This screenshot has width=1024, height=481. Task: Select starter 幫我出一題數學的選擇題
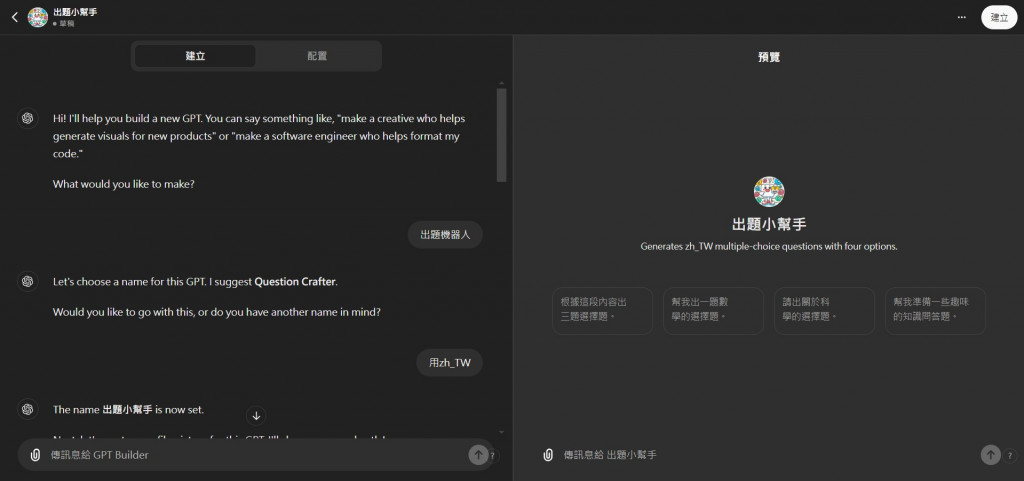[713, 311]
